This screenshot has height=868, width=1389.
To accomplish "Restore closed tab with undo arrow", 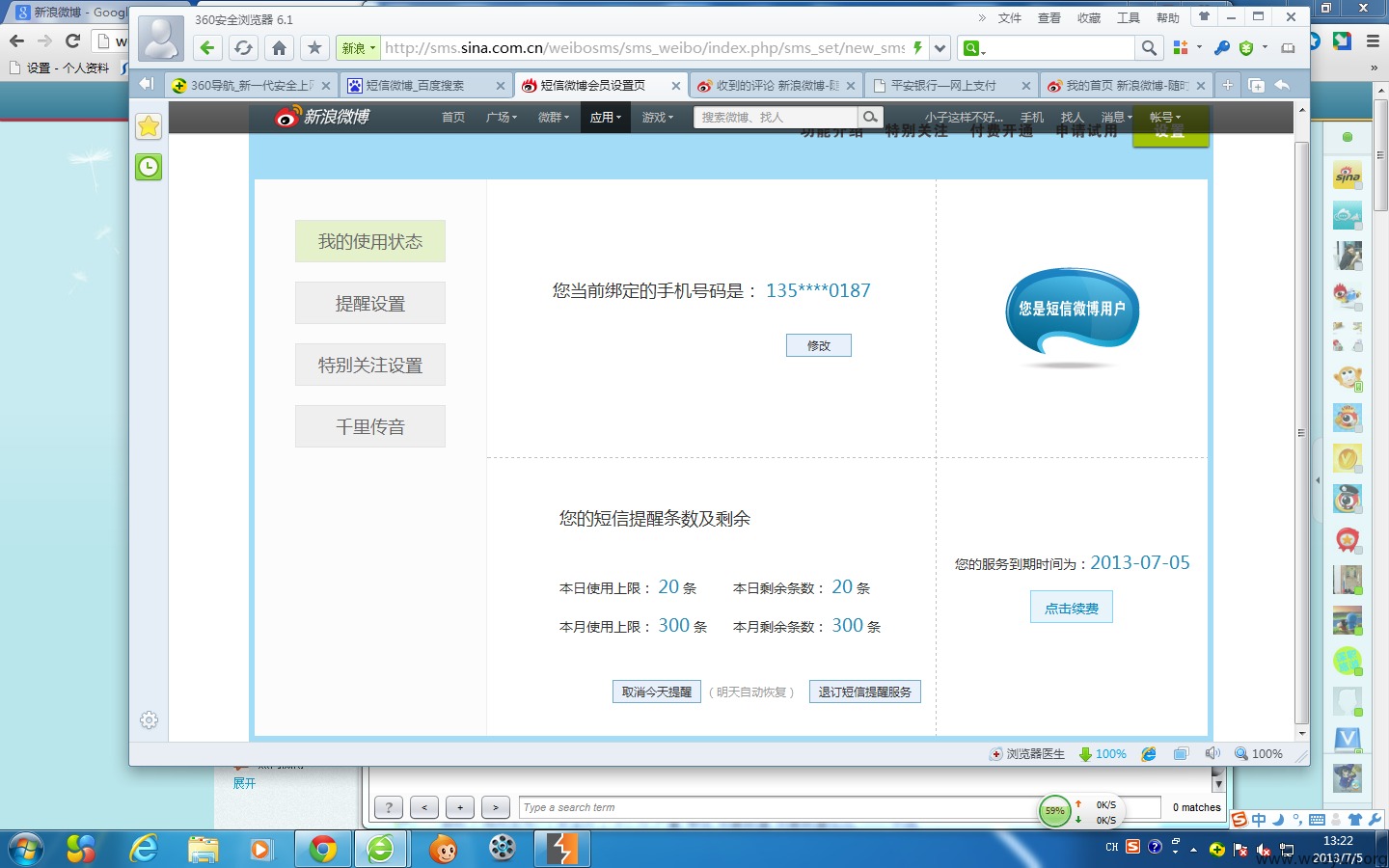I will pyautogui.click(x=1282, y=85).
